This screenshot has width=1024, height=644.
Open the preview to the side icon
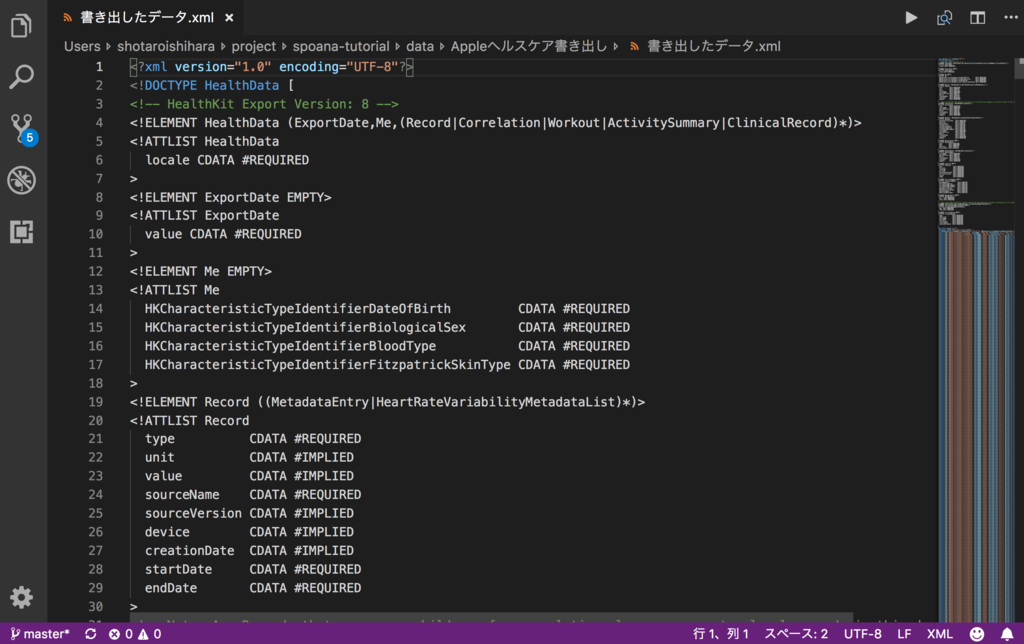(x=944, y=18)
